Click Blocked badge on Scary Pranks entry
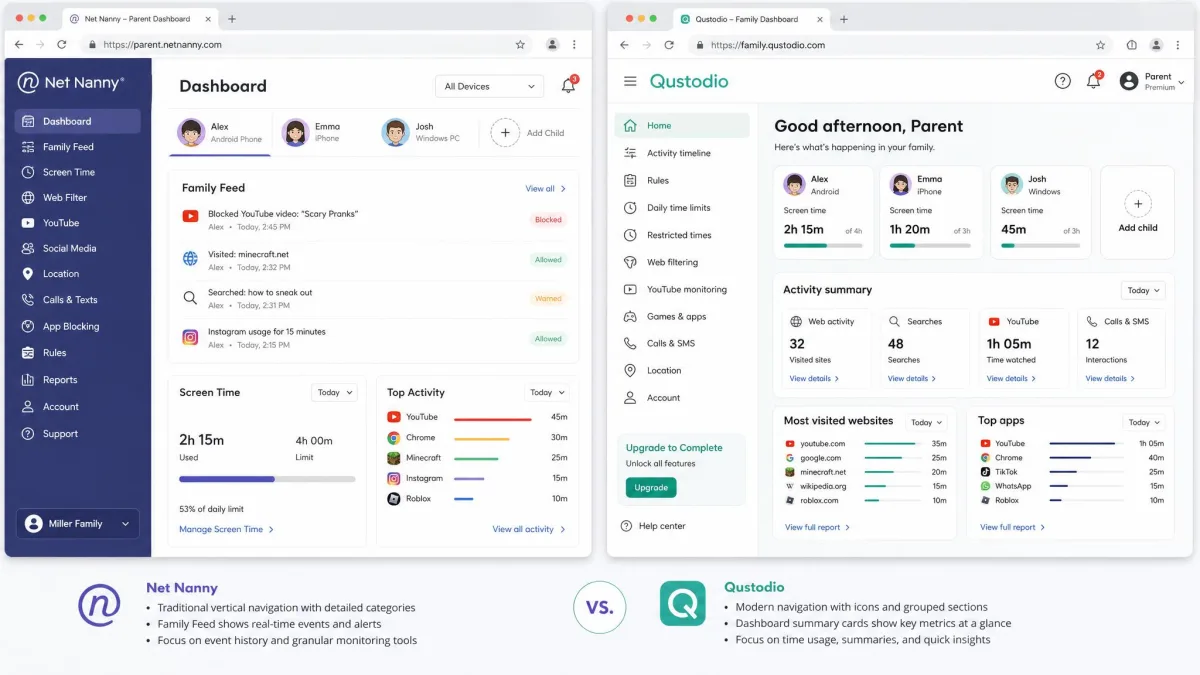Image resolution: width=1200 pixels, height=675 pixels. pos(548,220)
